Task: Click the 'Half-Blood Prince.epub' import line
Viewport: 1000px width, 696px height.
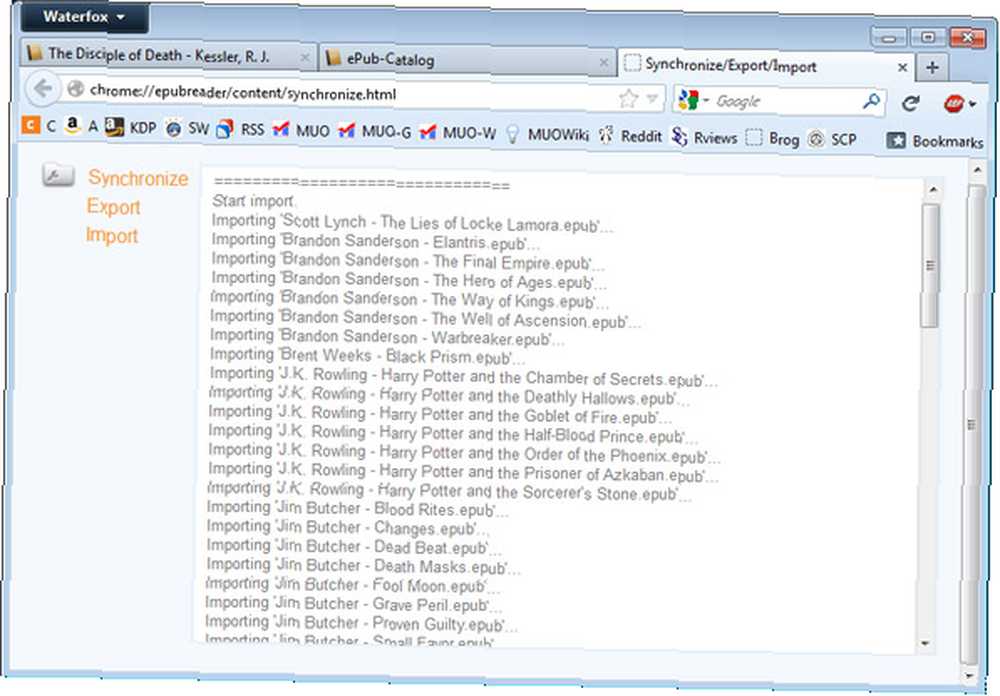Action: pyautogui.click(x=453, y=434)
